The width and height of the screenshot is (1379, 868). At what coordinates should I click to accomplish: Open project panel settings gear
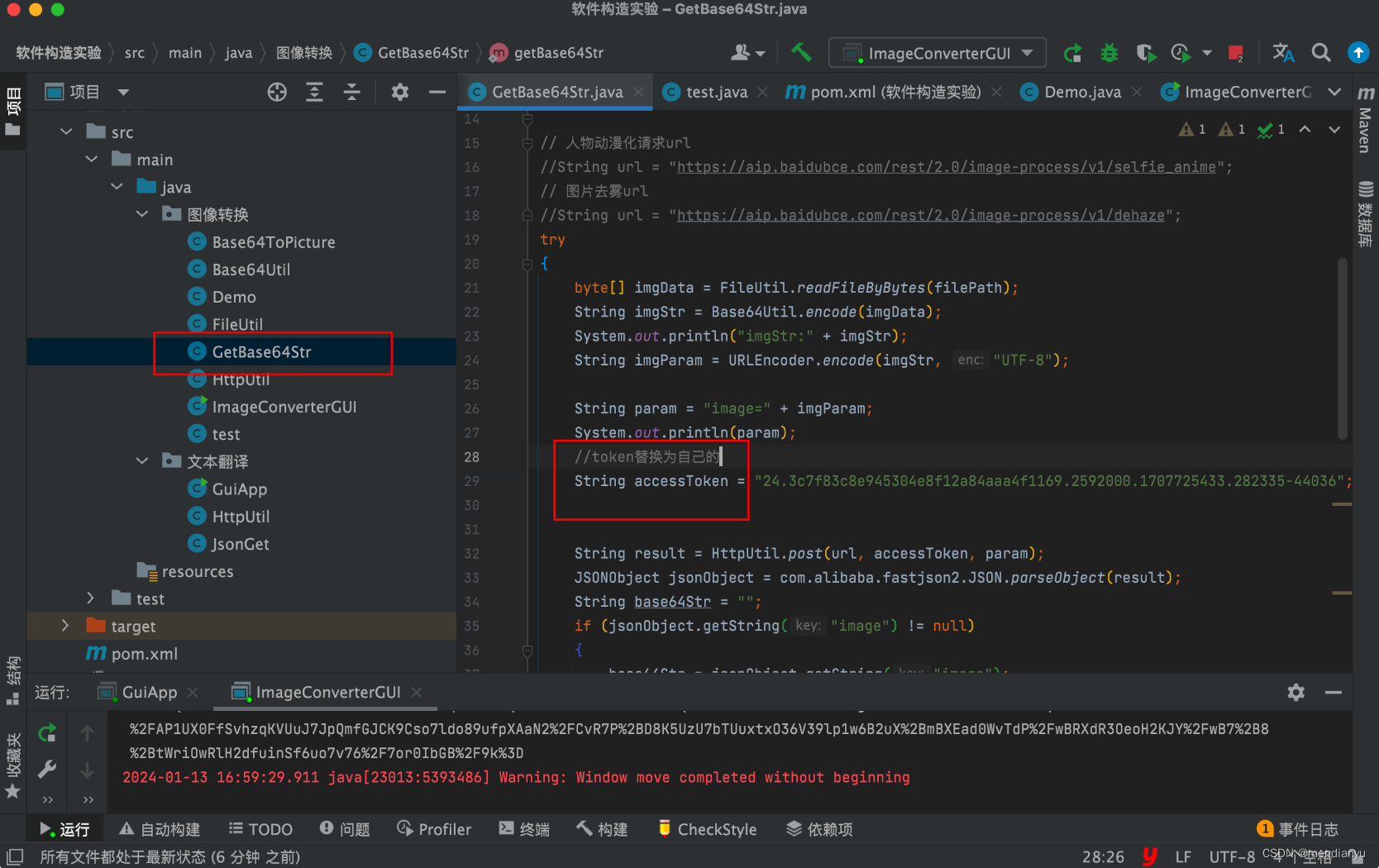[x=400, y=92]
